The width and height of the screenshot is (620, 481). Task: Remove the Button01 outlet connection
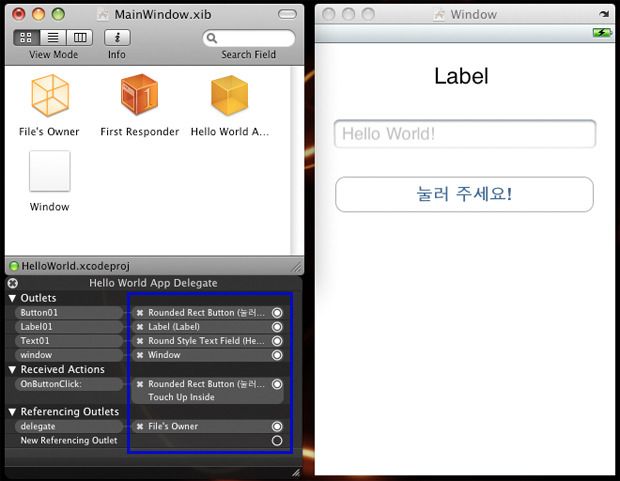coord(140,313)
